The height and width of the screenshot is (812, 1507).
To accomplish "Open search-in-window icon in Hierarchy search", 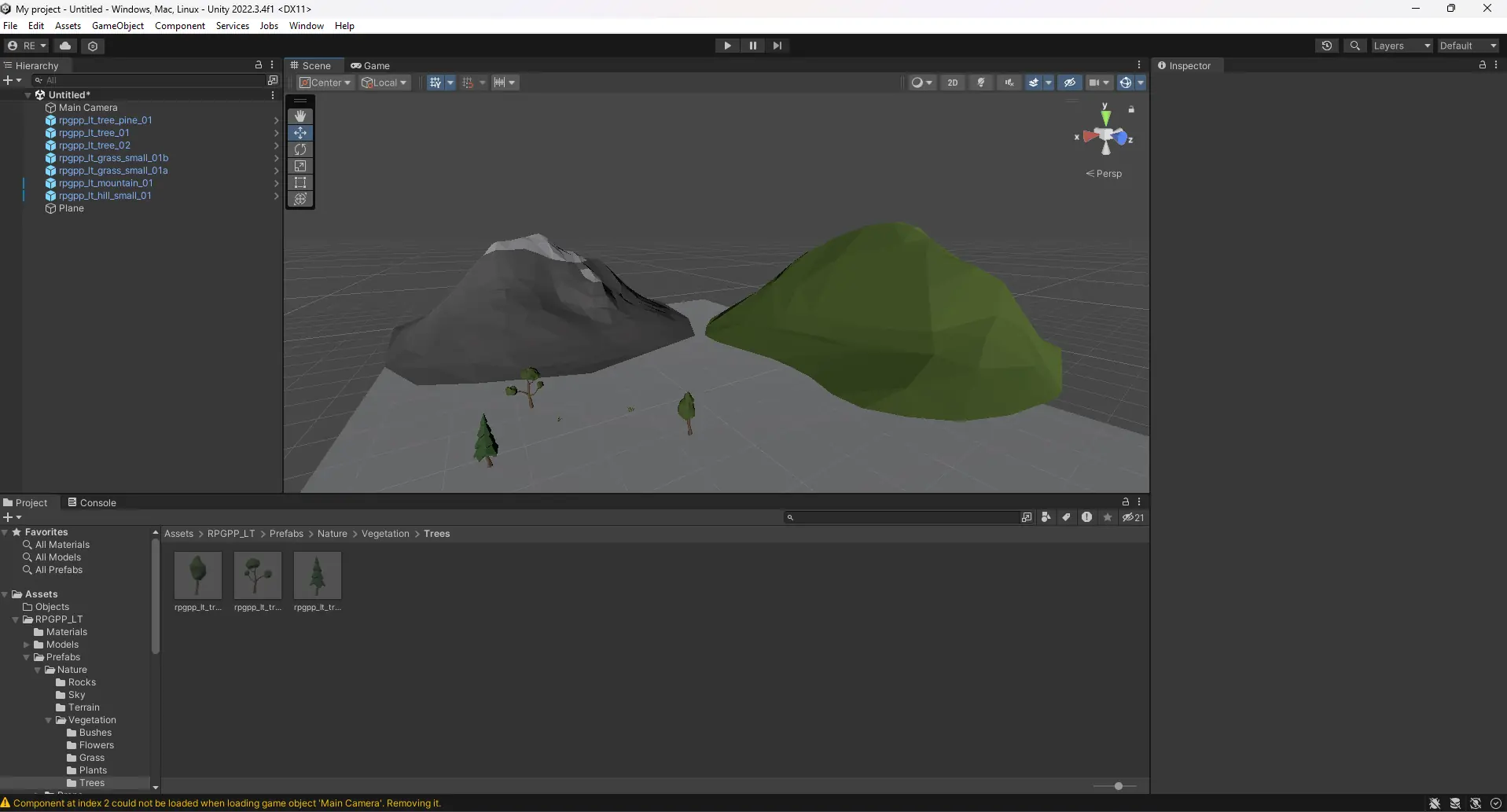I will 272,80.
